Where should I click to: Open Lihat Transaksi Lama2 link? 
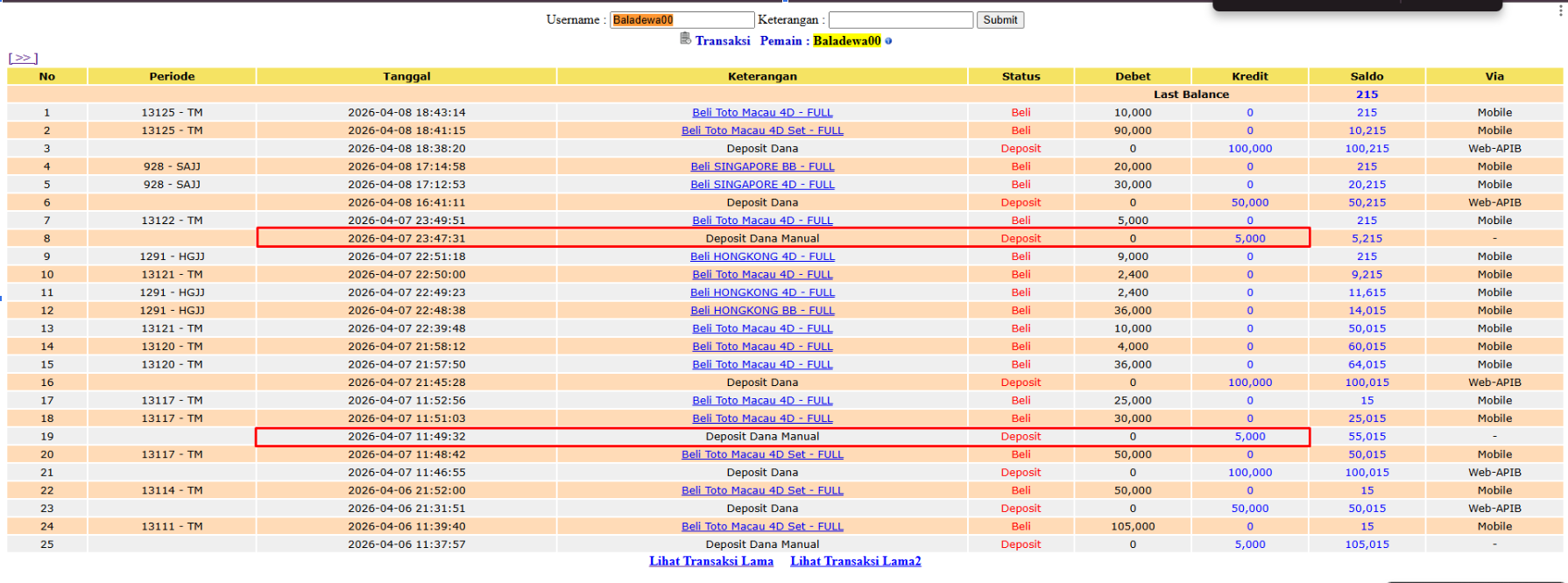tap(856, 561)
